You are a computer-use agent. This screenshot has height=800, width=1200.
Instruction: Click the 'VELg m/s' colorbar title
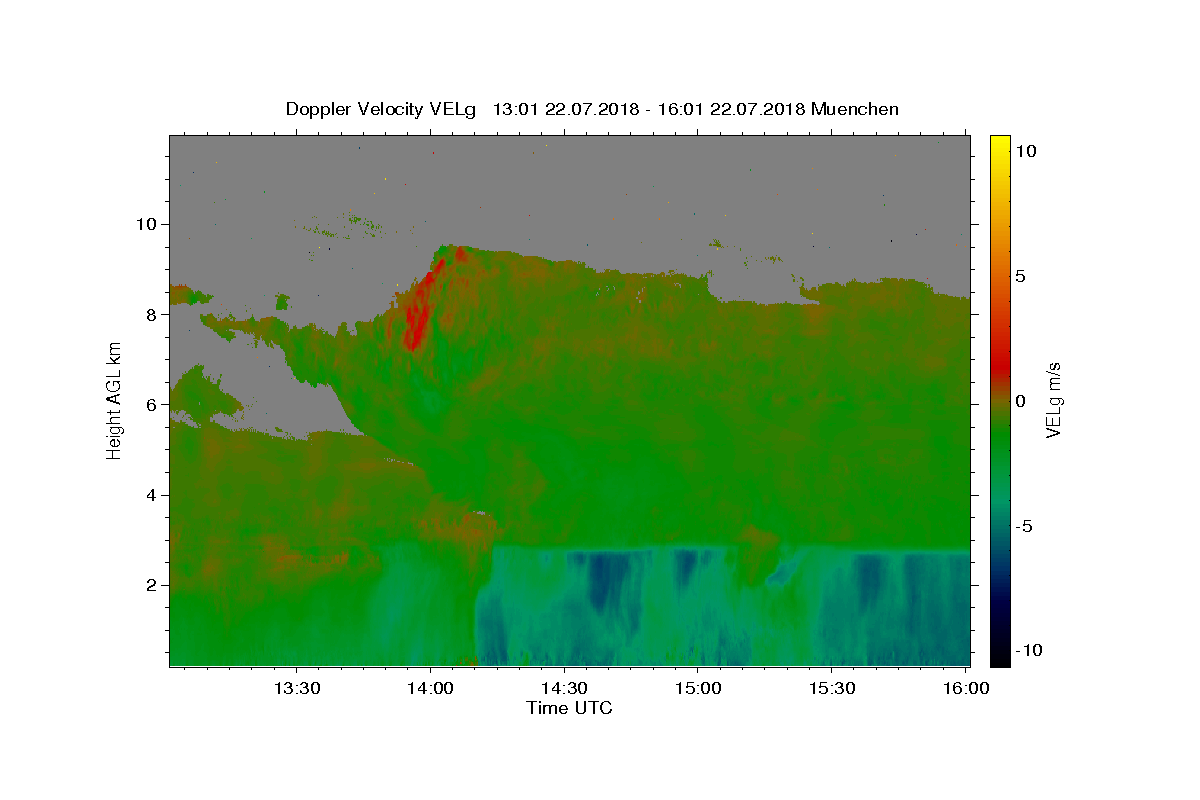(x=1053, y=400)
